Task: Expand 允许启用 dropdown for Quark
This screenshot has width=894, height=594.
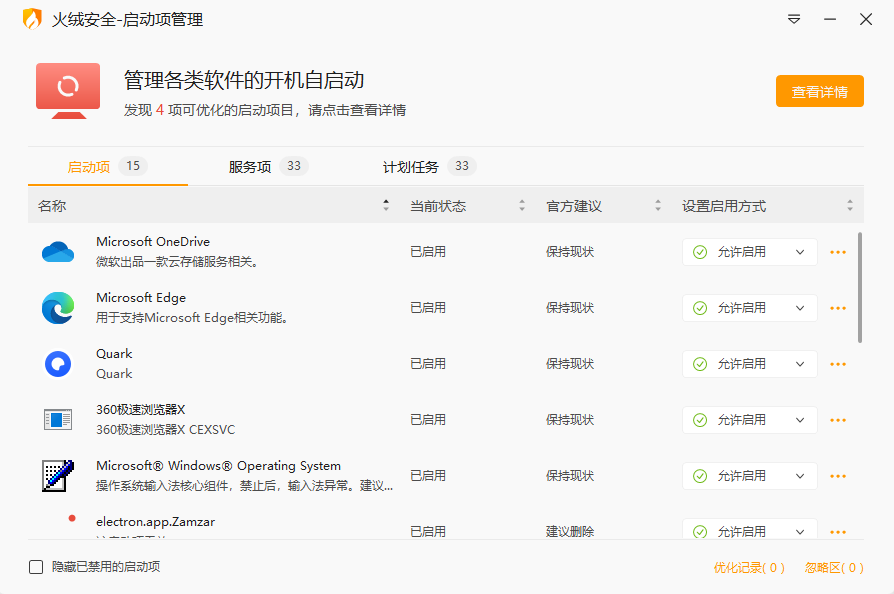Action: coord(750,364)
